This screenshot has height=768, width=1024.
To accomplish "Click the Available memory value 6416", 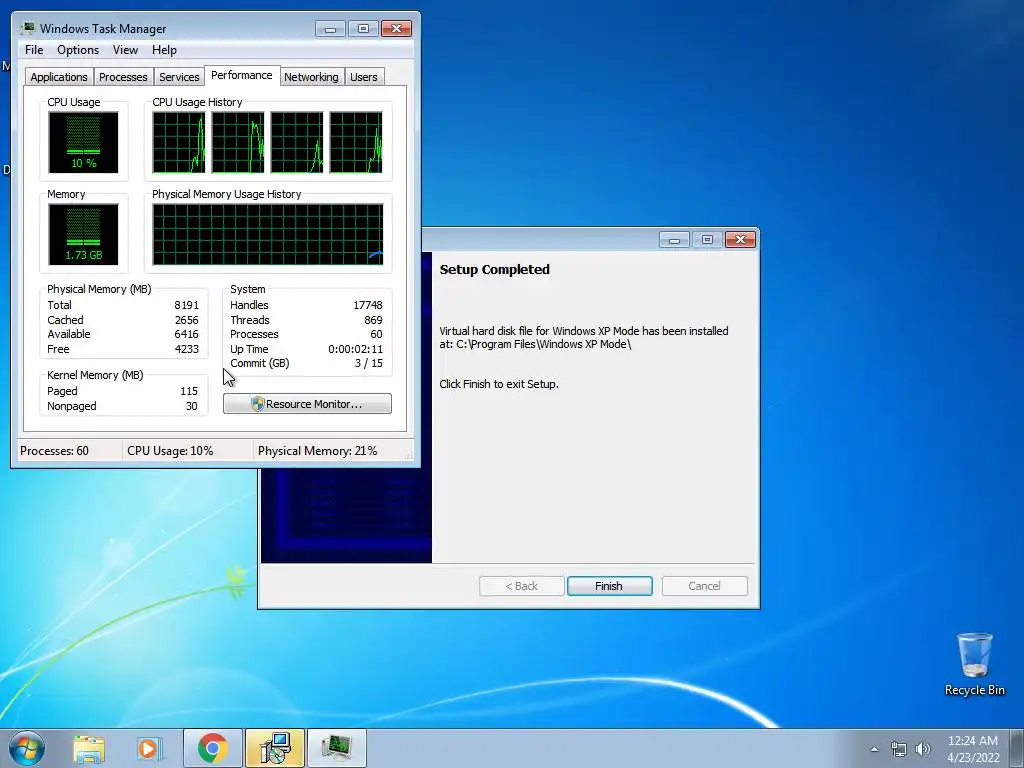I will (186, 334).
